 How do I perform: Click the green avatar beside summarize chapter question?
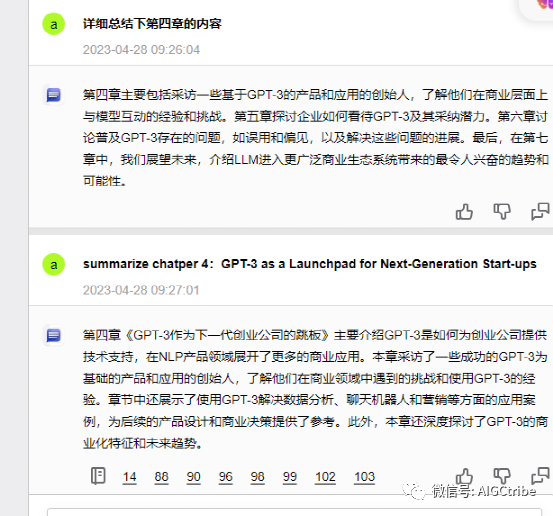[x=54, y=265]
